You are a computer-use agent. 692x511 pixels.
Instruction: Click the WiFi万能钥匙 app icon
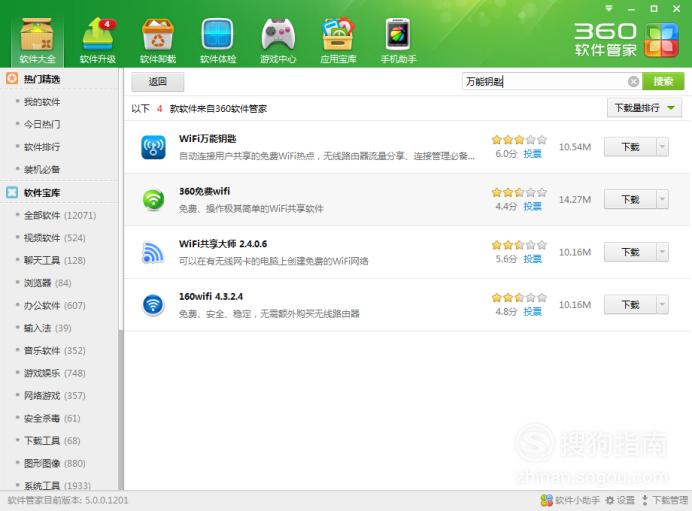point(153,147)
